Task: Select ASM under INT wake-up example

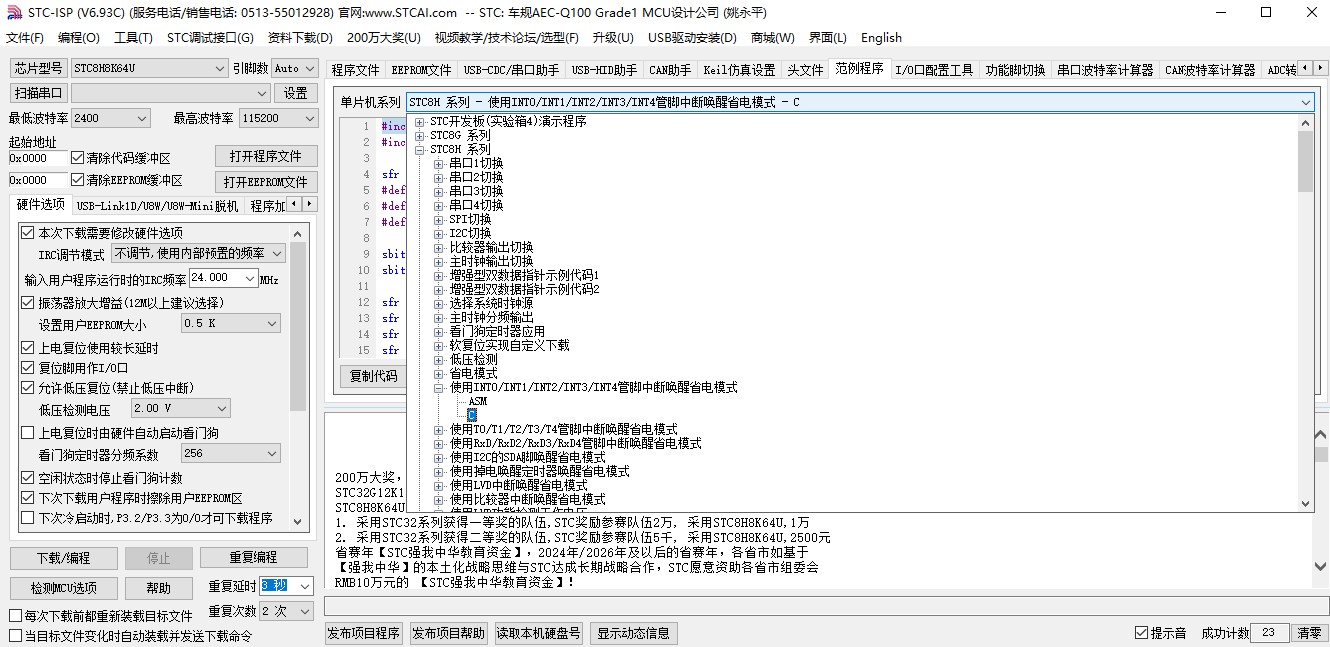Action: pyautogui.click(x=477, y=401)
